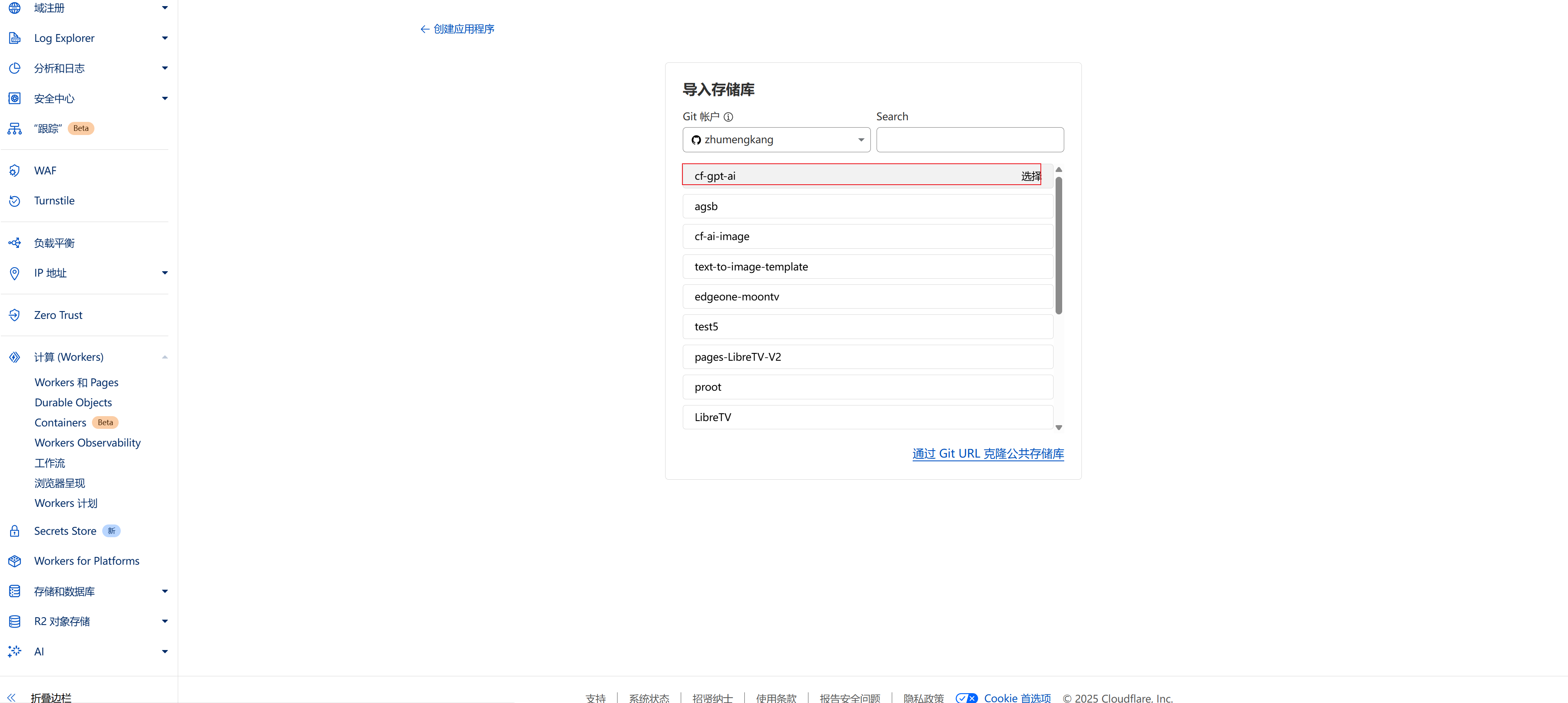This screenshot has height=703, width=1568.
Task: Open 浏览器呈现 menu item
Action: (60, 483)
